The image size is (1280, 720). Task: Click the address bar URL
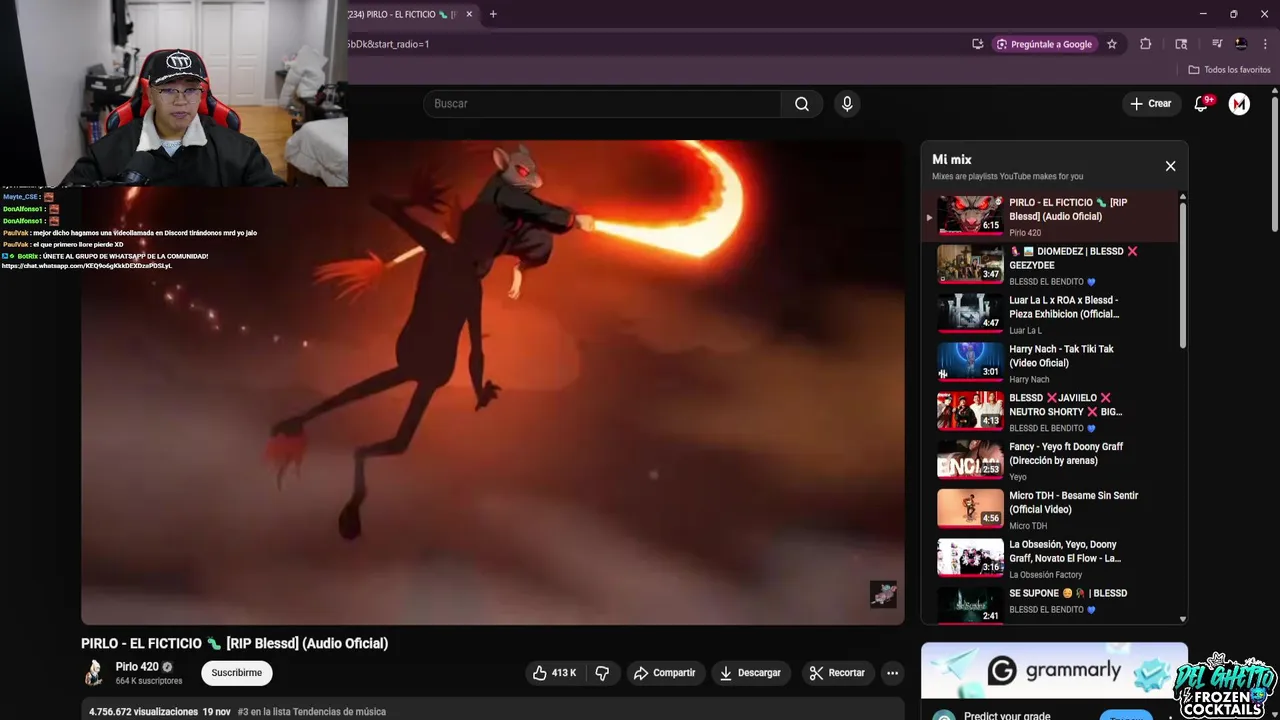pyautogui.click(x=388, y=44)
